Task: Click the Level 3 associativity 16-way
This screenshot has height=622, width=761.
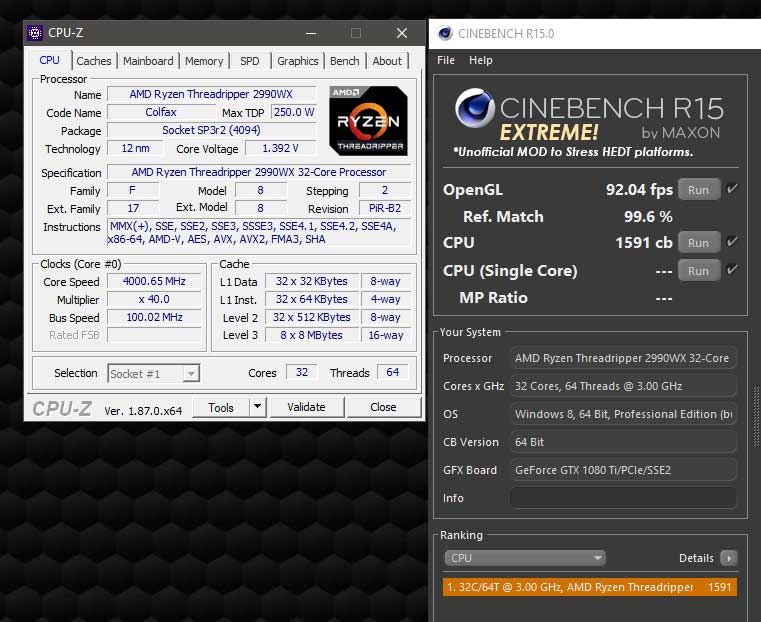Action: 386,335
